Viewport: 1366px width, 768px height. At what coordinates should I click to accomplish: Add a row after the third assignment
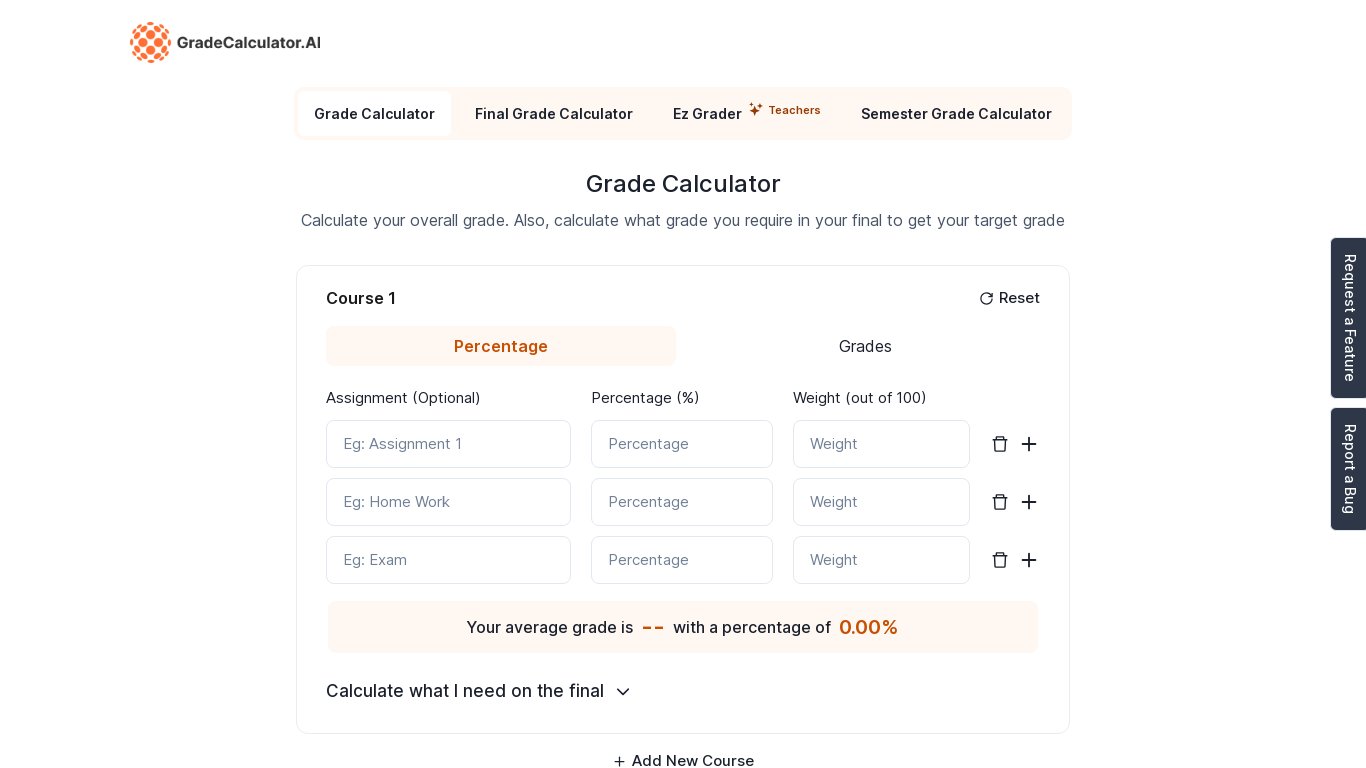coord(1029,560)
